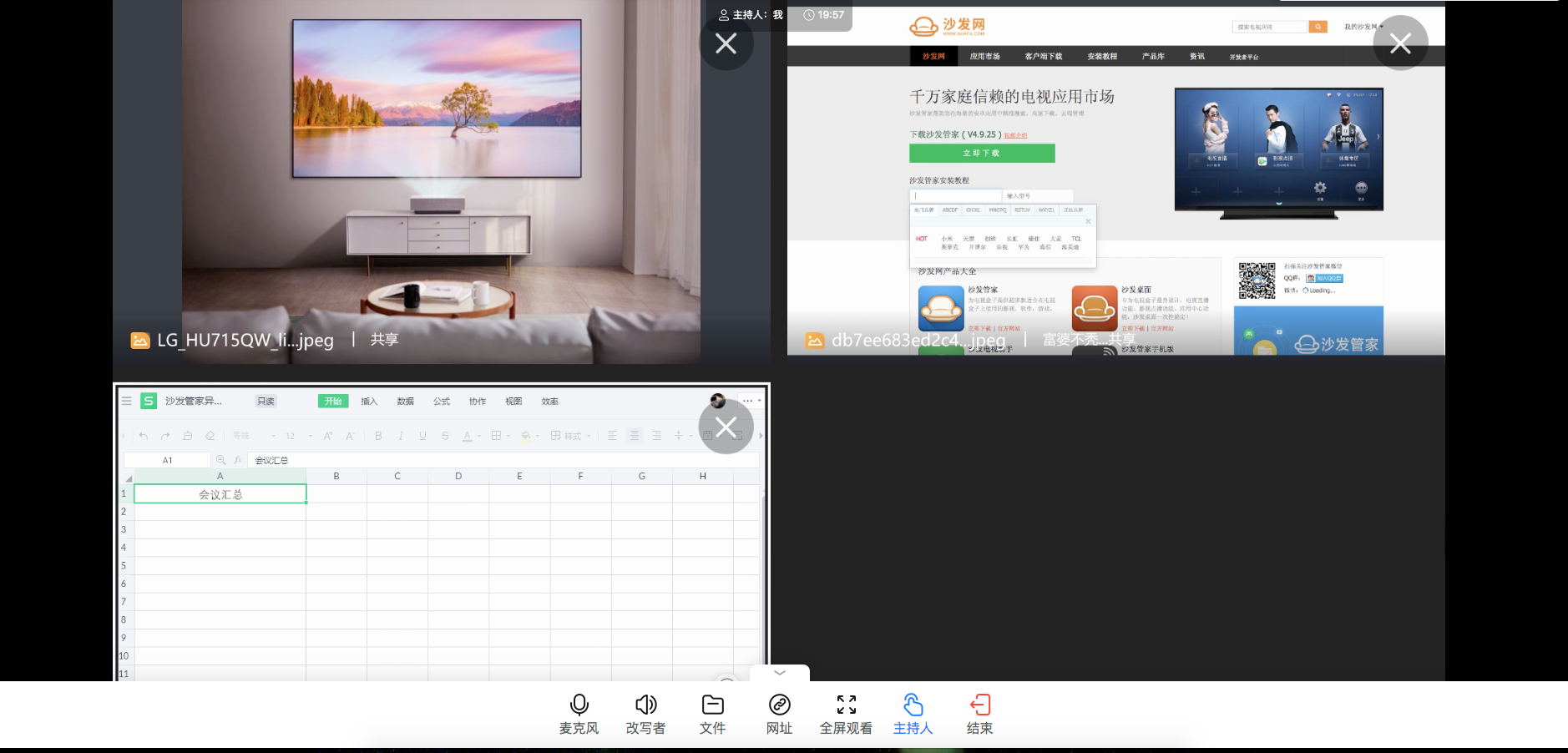
Task: Open the spreadsheet more options (…) dropdown
Action: click(x=751, y=401)
